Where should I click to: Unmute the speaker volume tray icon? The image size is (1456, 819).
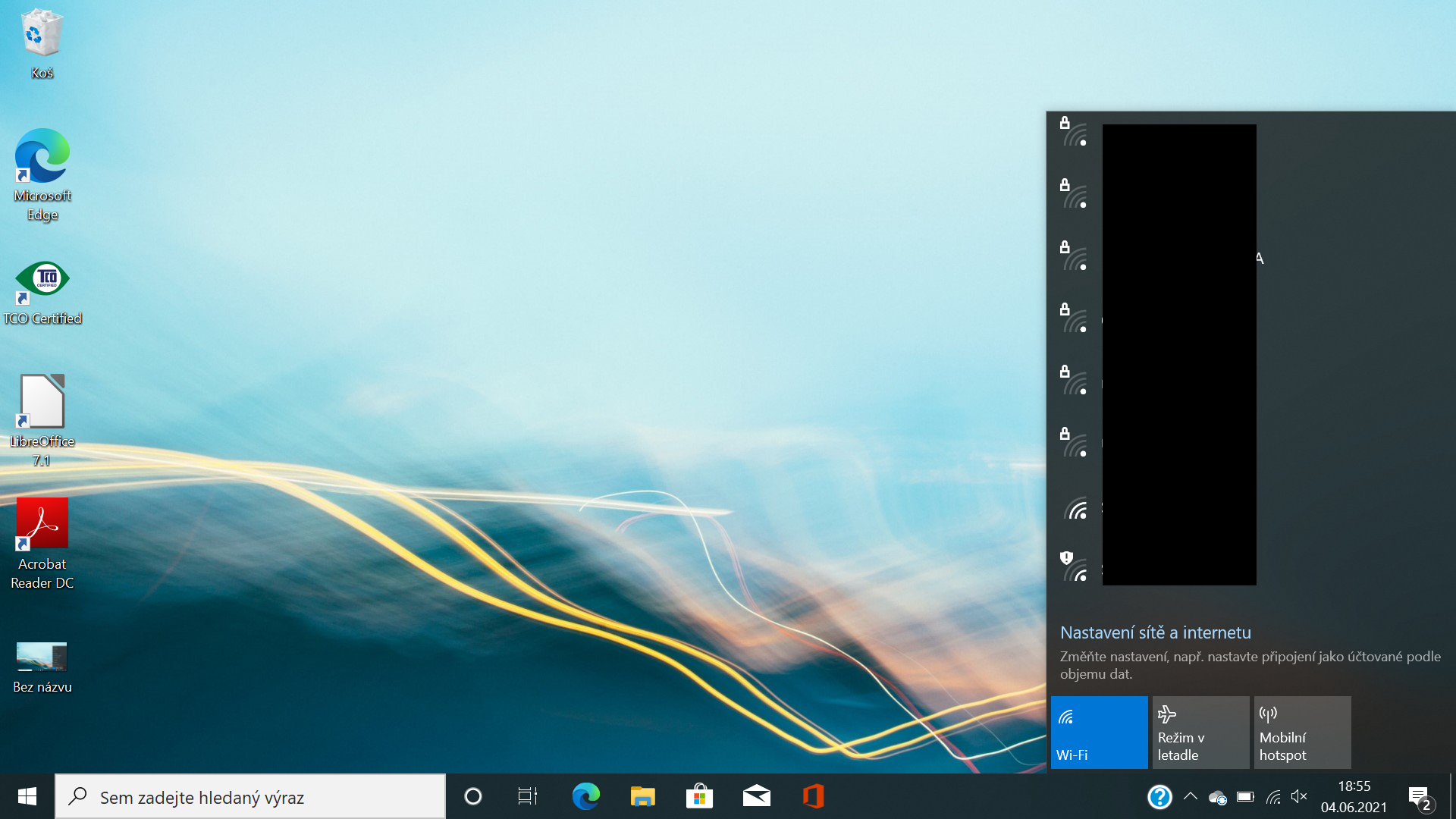[1299, 796]
